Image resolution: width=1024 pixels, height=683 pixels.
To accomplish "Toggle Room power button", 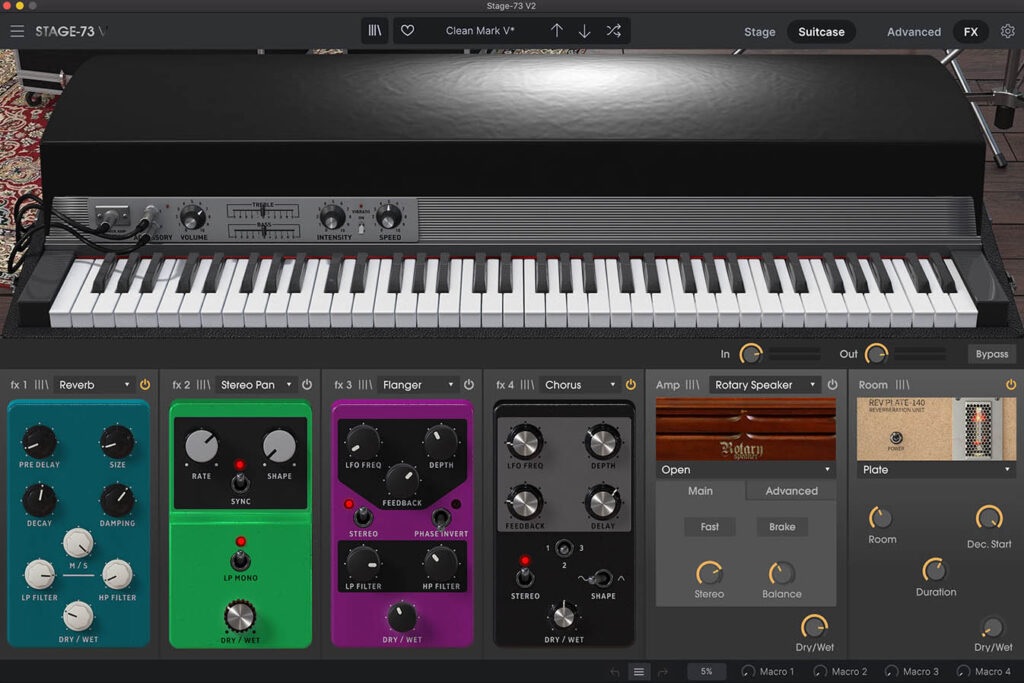I will (1011, 385).
